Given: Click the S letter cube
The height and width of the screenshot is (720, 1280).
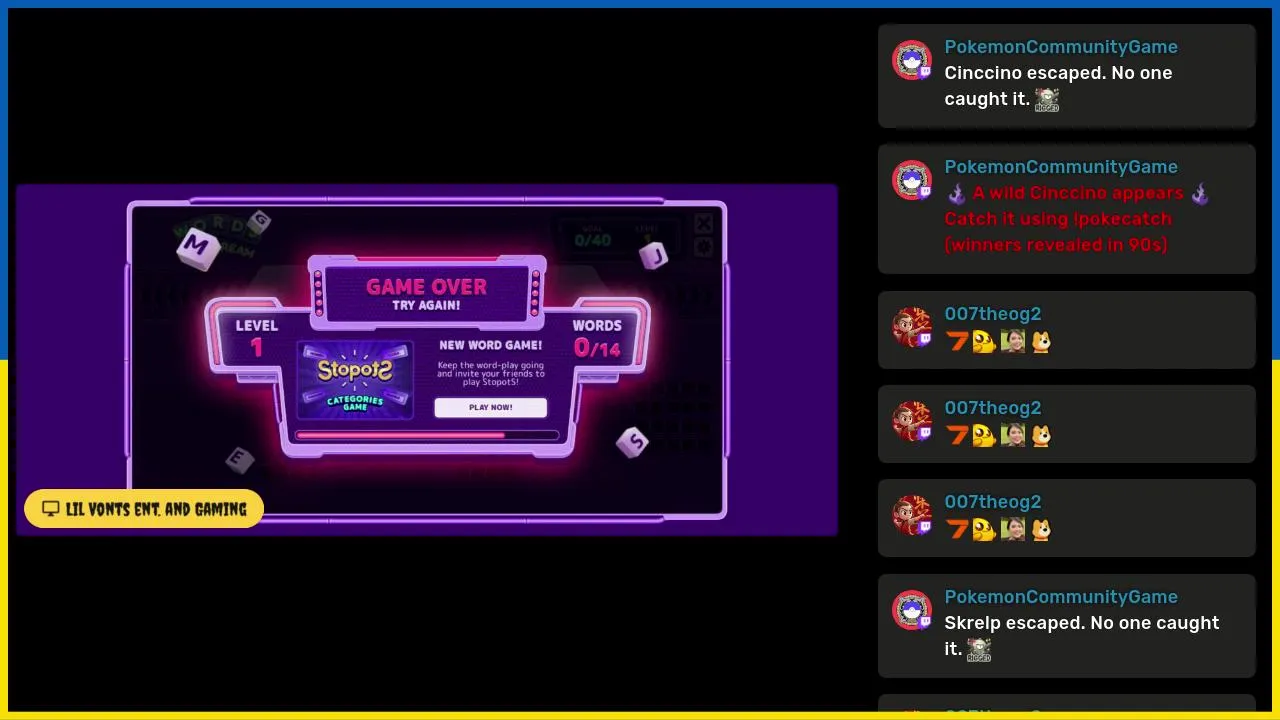Looking at the screenshot, I should (632, 441).
